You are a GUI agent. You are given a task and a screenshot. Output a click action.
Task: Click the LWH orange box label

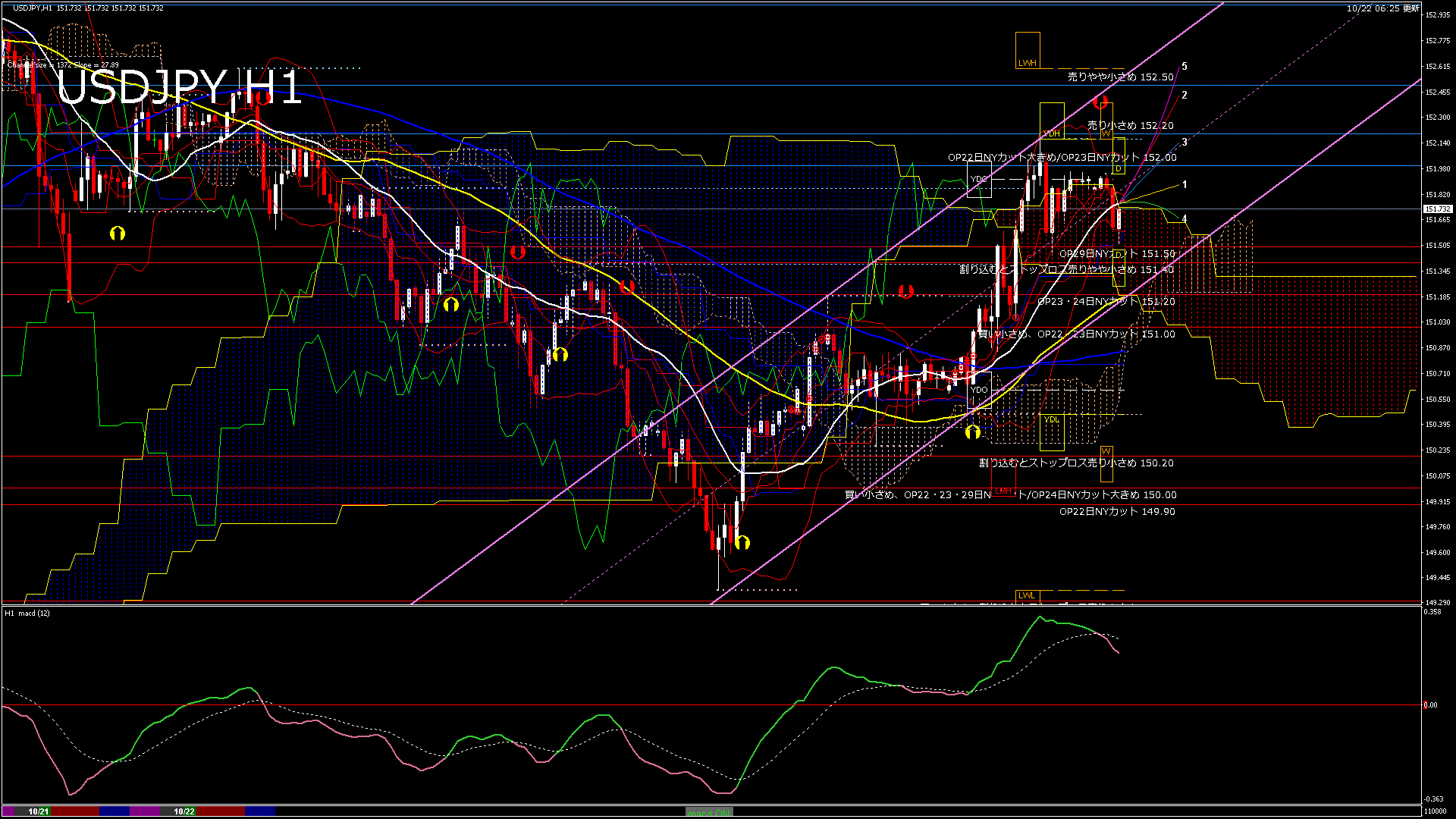click(1027, 63)
